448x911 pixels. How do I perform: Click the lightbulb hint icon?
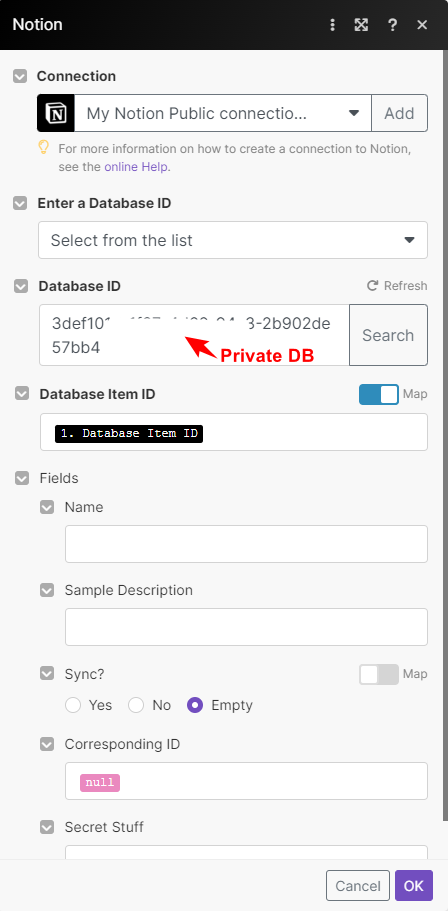coord(44,148)
